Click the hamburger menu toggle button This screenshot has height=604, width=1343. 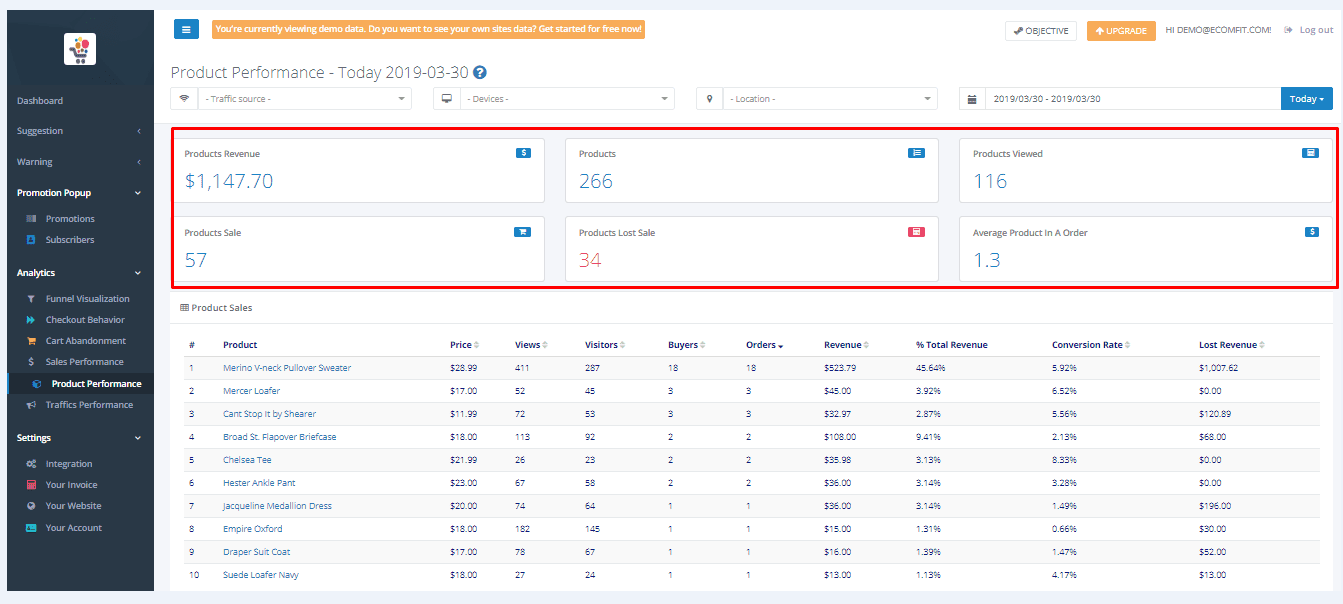[x=186, y=30]
